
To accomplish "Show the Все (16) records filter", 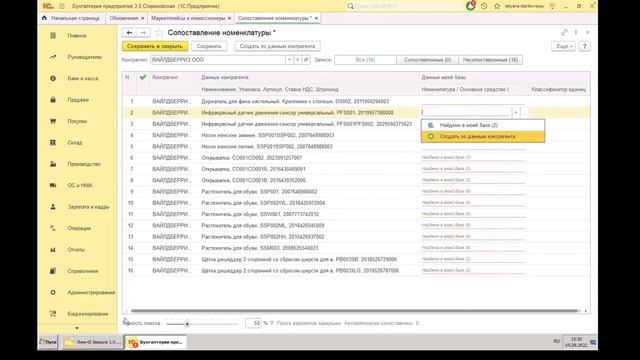I will (365, 60).
